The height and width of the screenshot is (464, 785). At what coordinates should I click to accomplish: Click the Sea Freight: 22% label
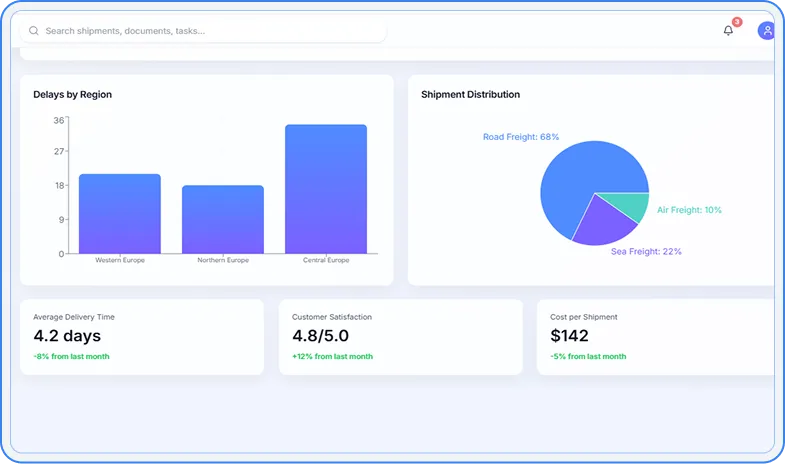[646, 252]
